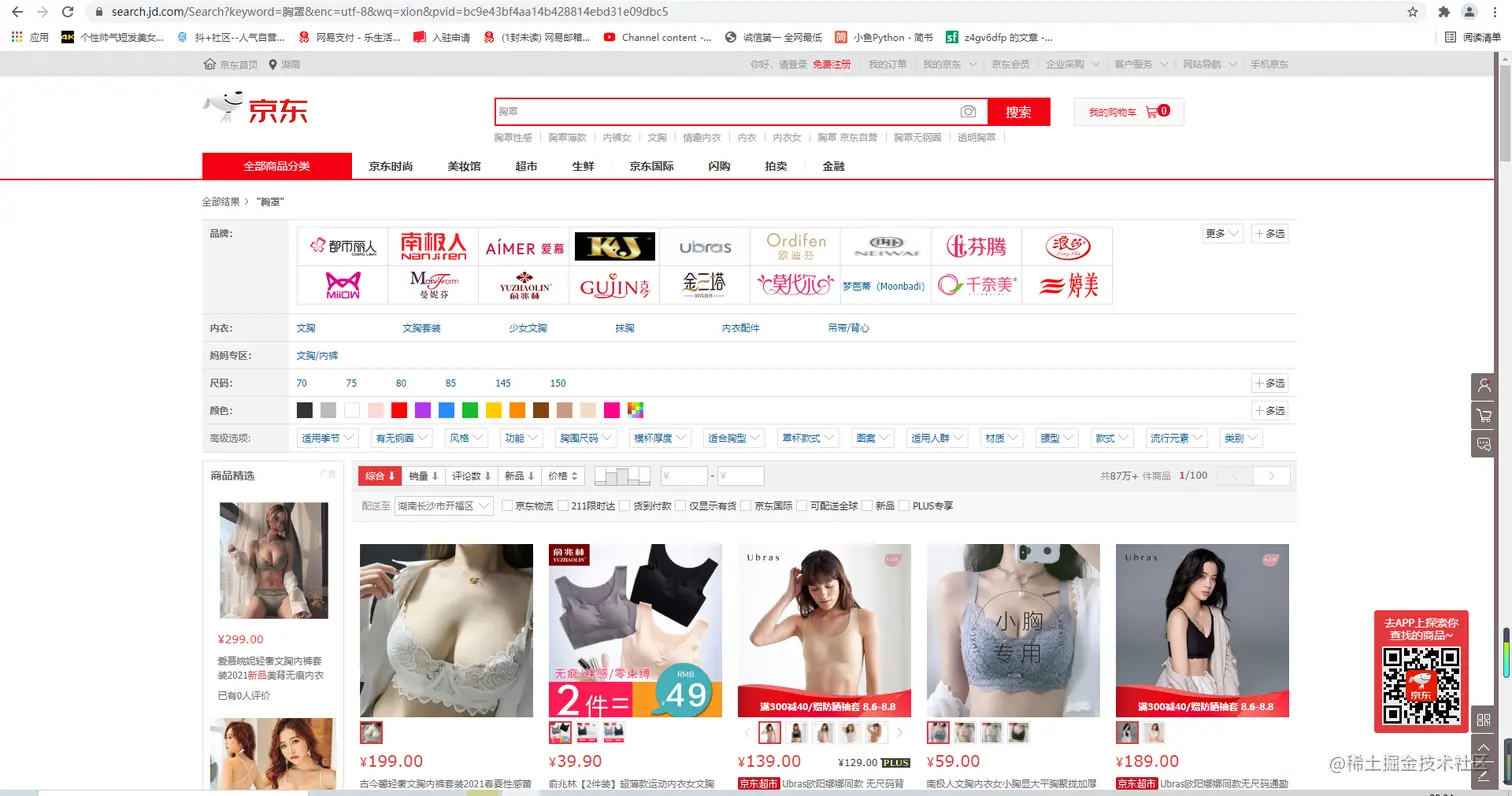Viewport: 1512px width, 796px height.
Task: Click the JD.com dog logo
Action: pyautogui.click(x=256, y=108)
